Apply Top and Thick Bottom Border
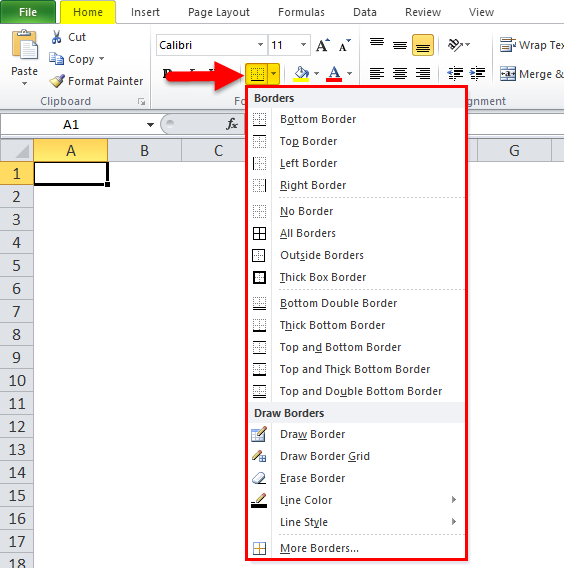 coord(357,369)
